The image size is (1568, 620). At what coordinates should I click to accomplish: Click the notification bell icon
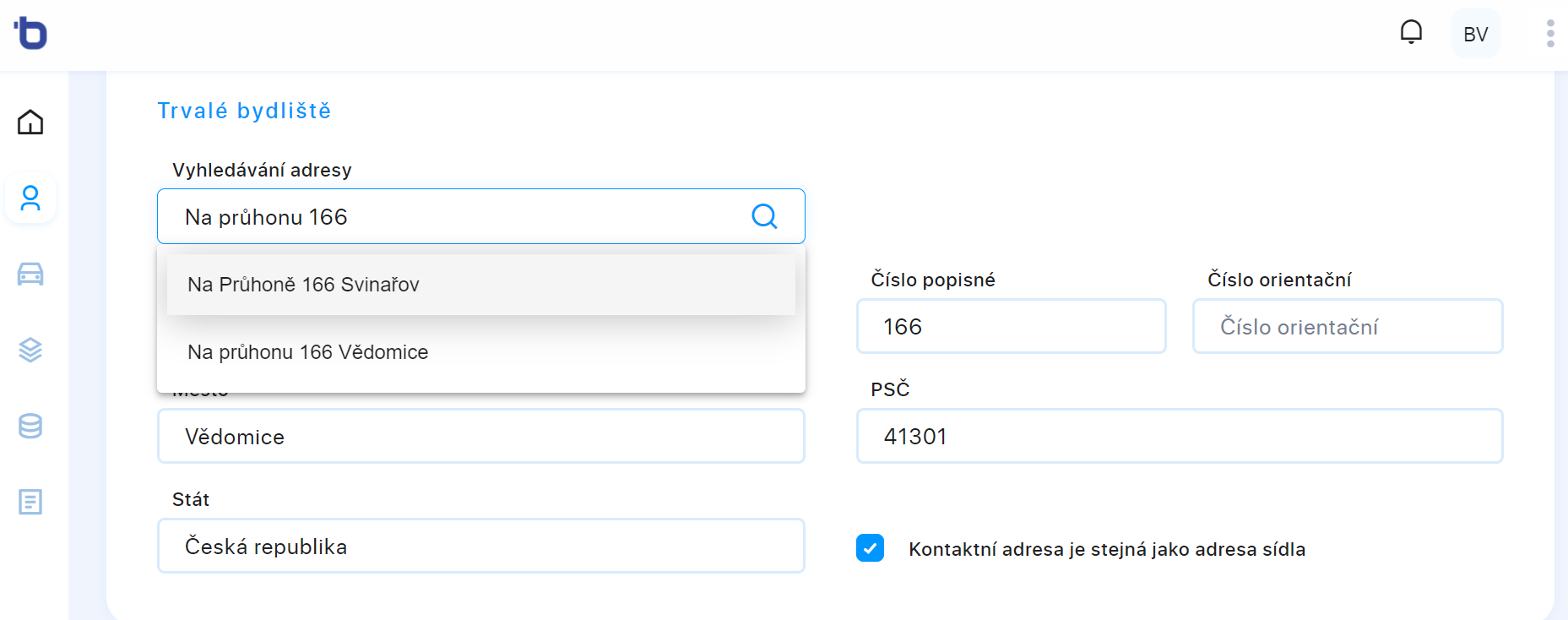pyautogui.click(x=1411, y=33)
